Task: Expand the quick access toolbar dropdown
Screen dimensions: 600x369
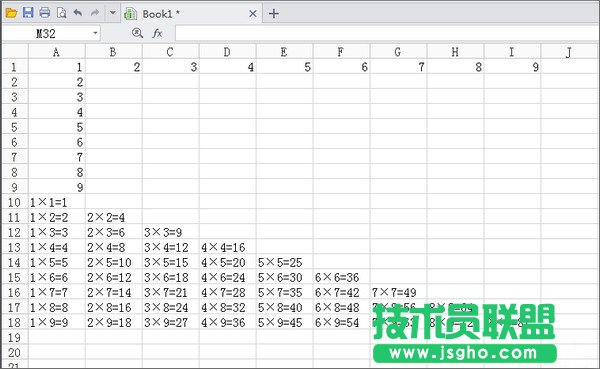Action: tap(112, 13)
